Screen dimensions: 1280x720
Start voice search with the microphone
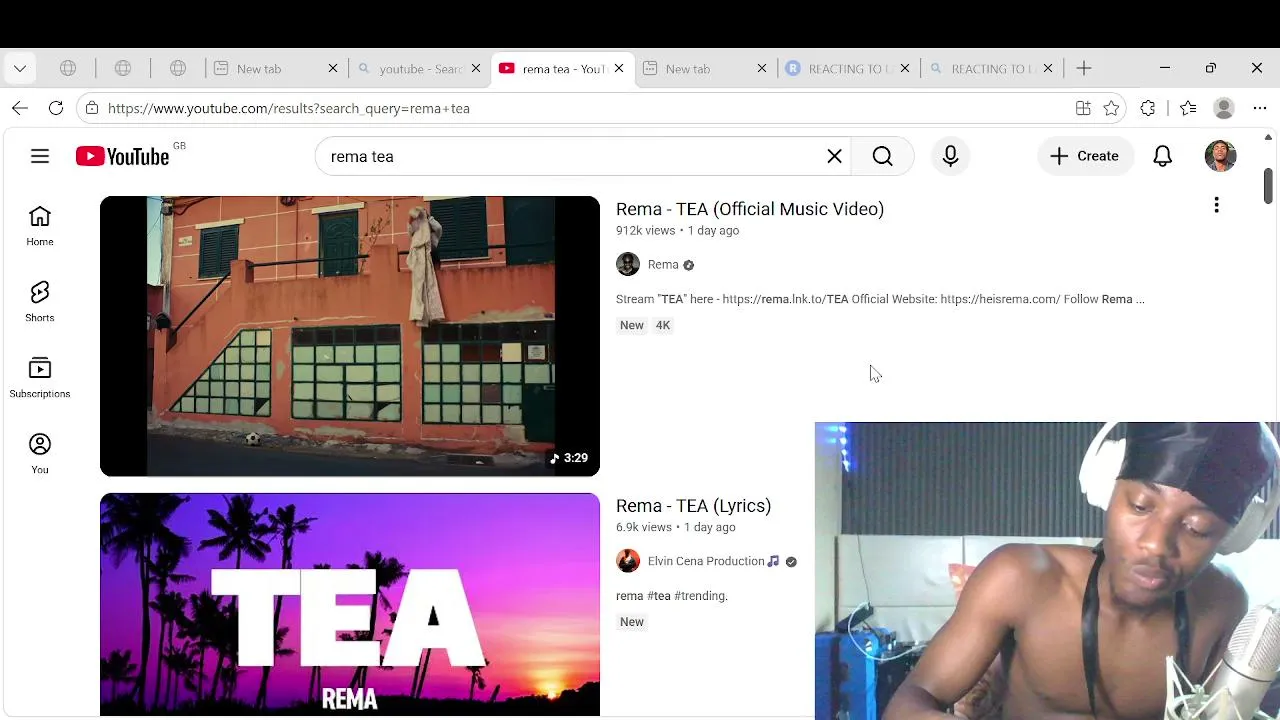tap(950, 156)
